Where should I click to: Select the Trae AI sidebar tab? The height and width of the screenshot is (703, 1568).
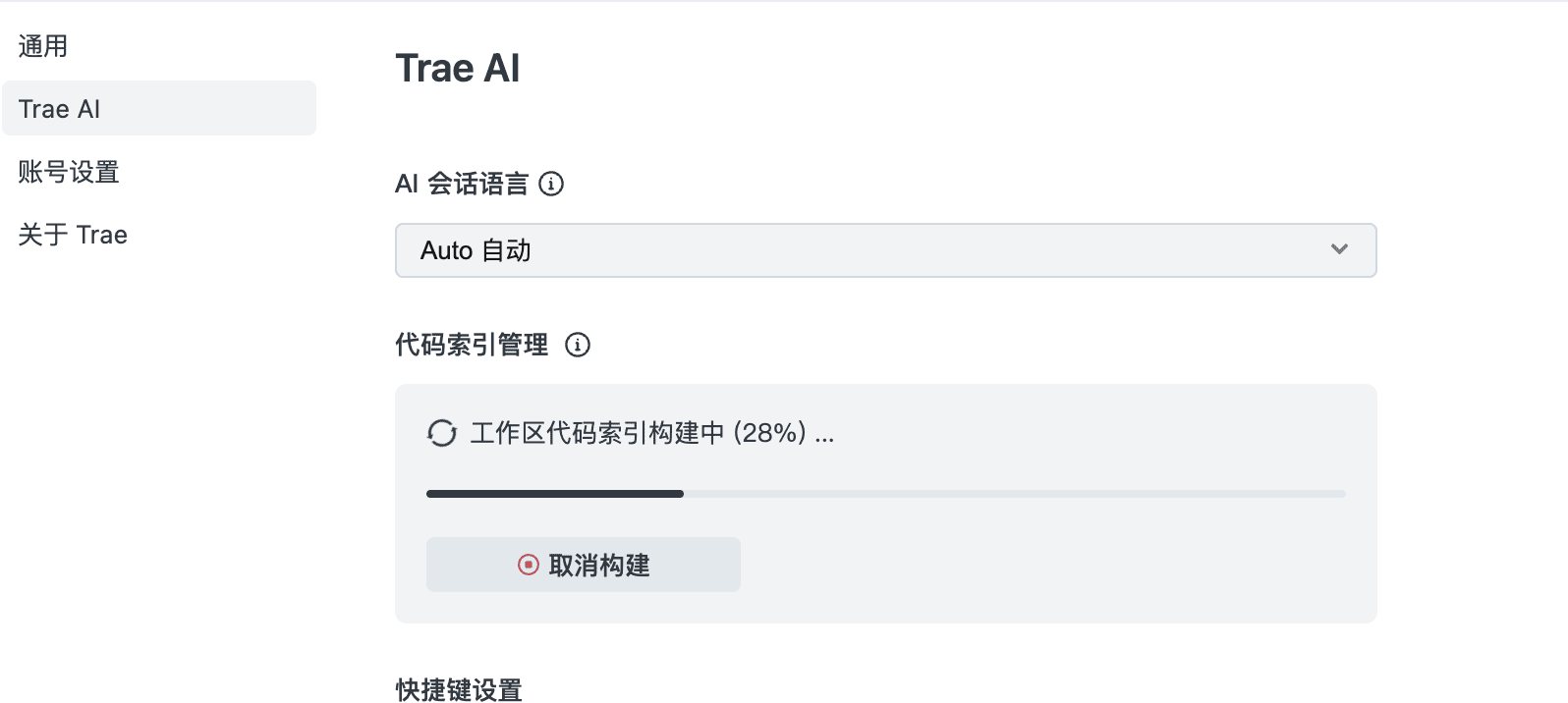(159, 108)
